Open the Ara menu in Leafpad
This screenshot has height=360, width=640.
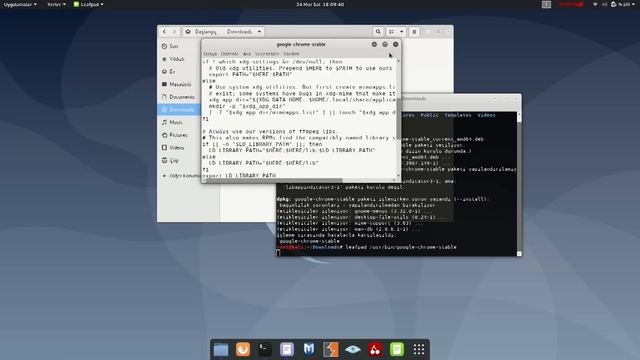(247, 53)
